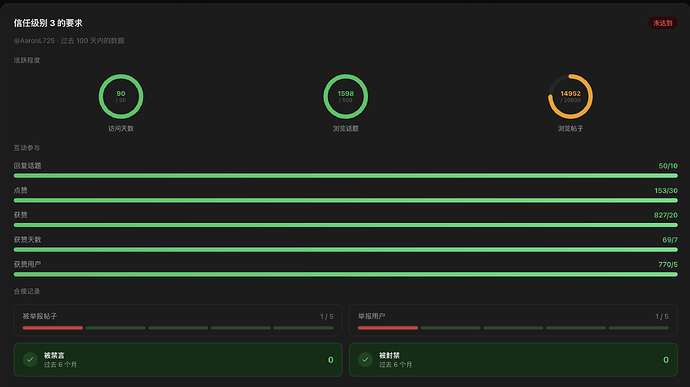Click the green checkmark icon beside 被禁言
Image resolution: width=690 pixels, height=387 pixels.
coord(30,360)
